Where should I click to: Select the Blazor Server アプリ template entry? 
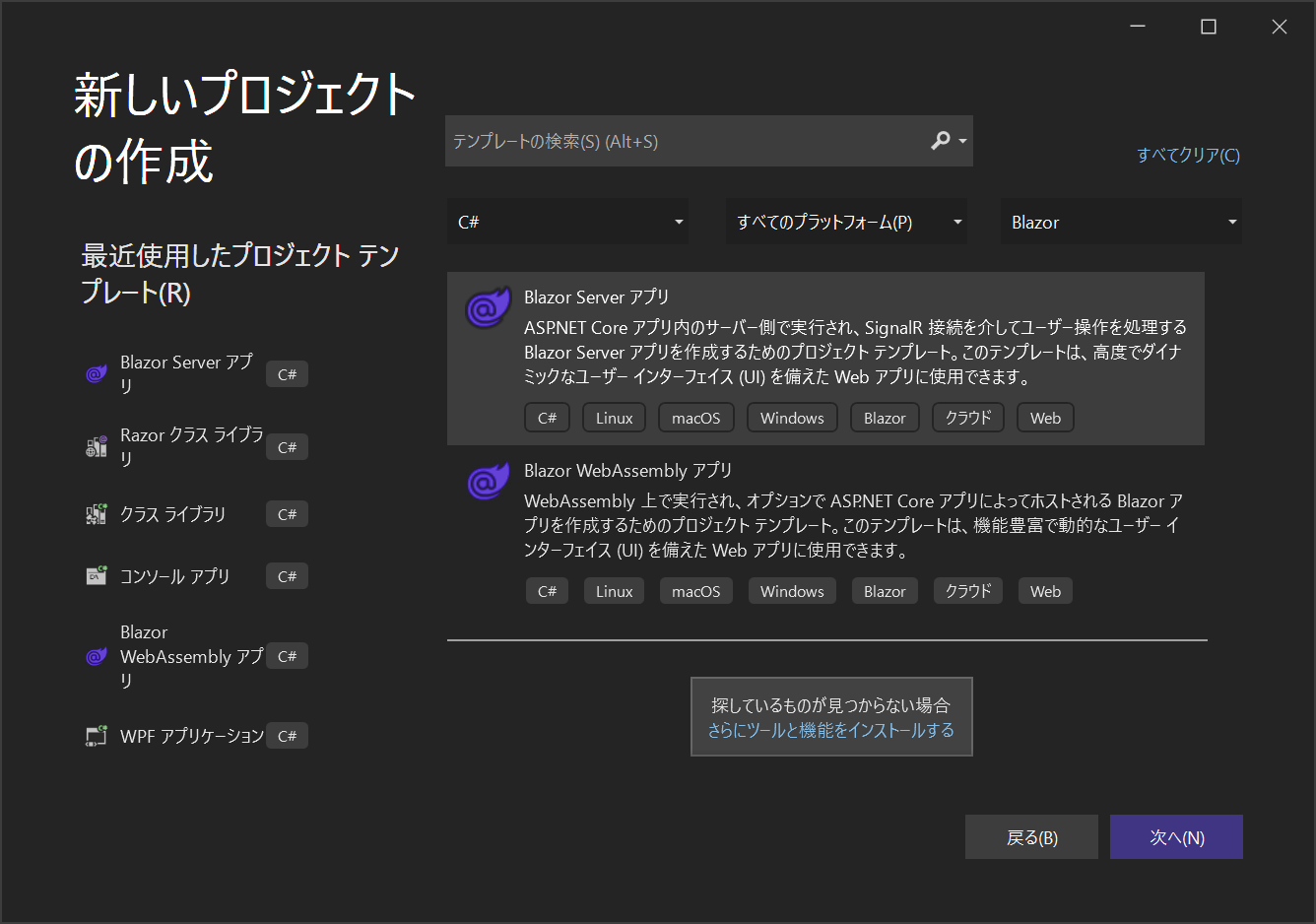click(x=825, y=359)
